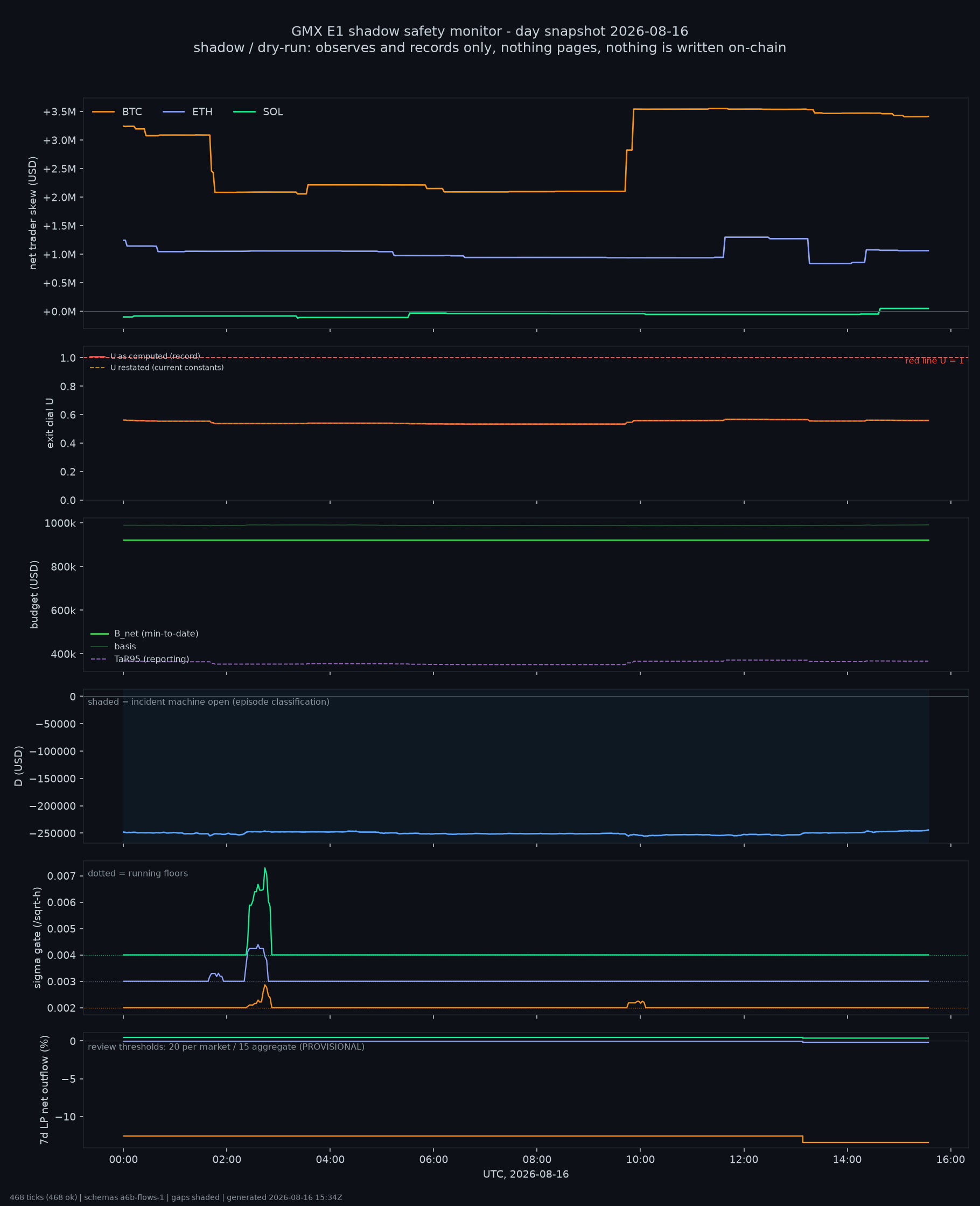Click the chart title 'GMX E1 shadow safety monitor'
The image size is (980, 1206).
490,32
